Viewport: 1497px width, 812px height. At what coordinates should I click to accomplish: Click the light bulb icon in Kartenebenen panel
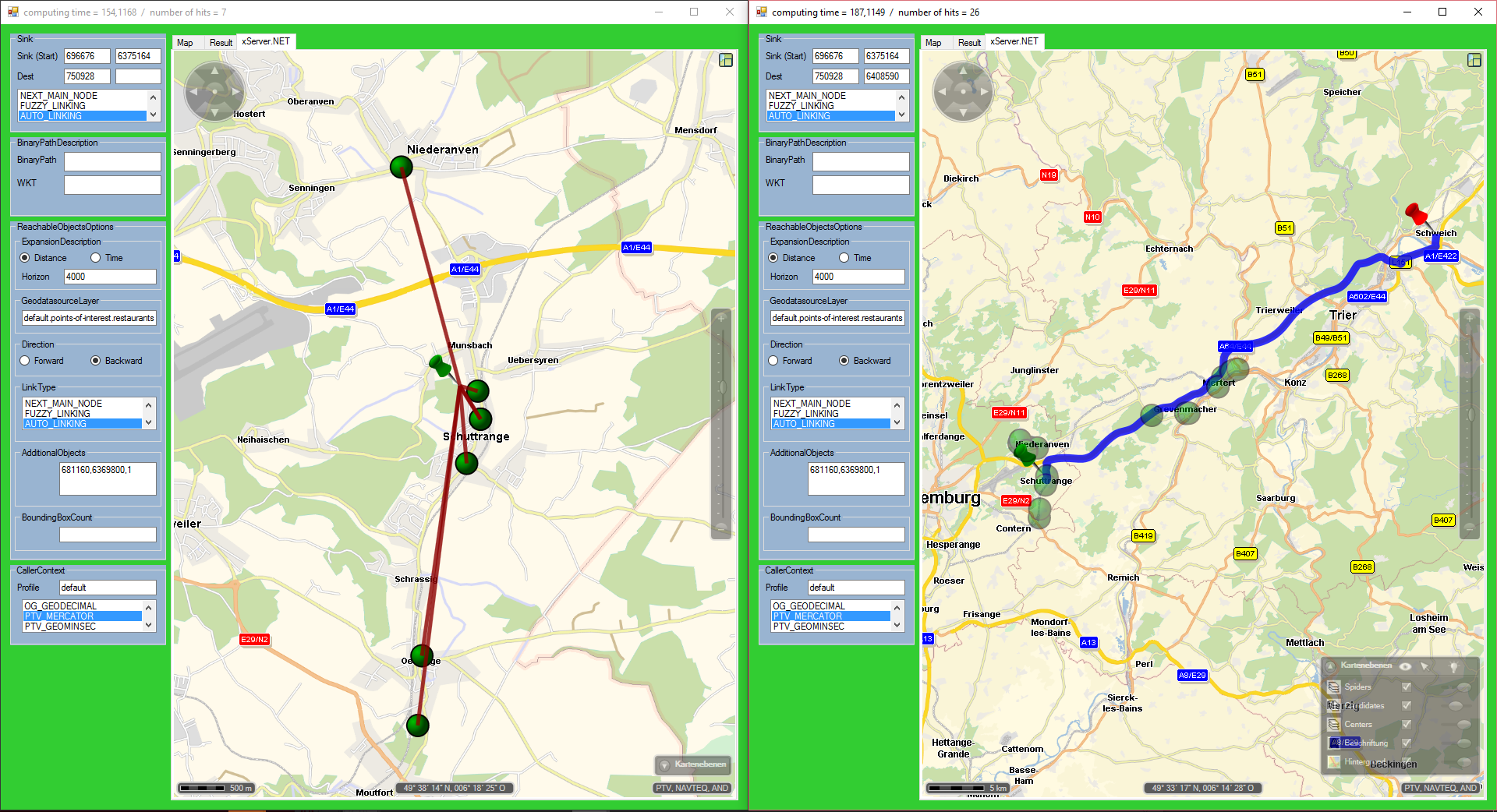(1453, 666)
